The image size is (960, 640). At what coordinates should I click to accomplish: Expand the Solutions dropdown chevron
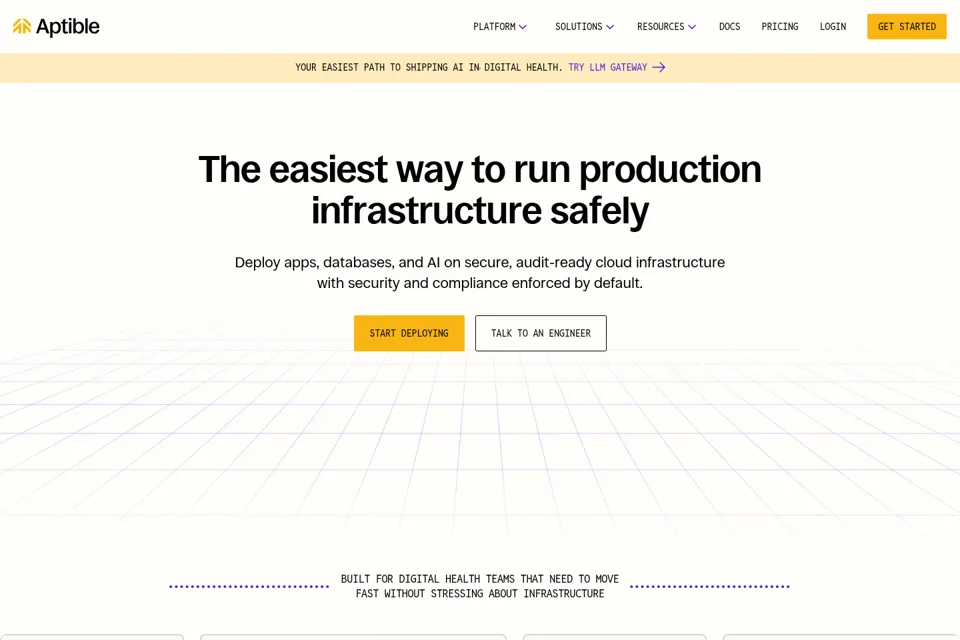point(610,27)
